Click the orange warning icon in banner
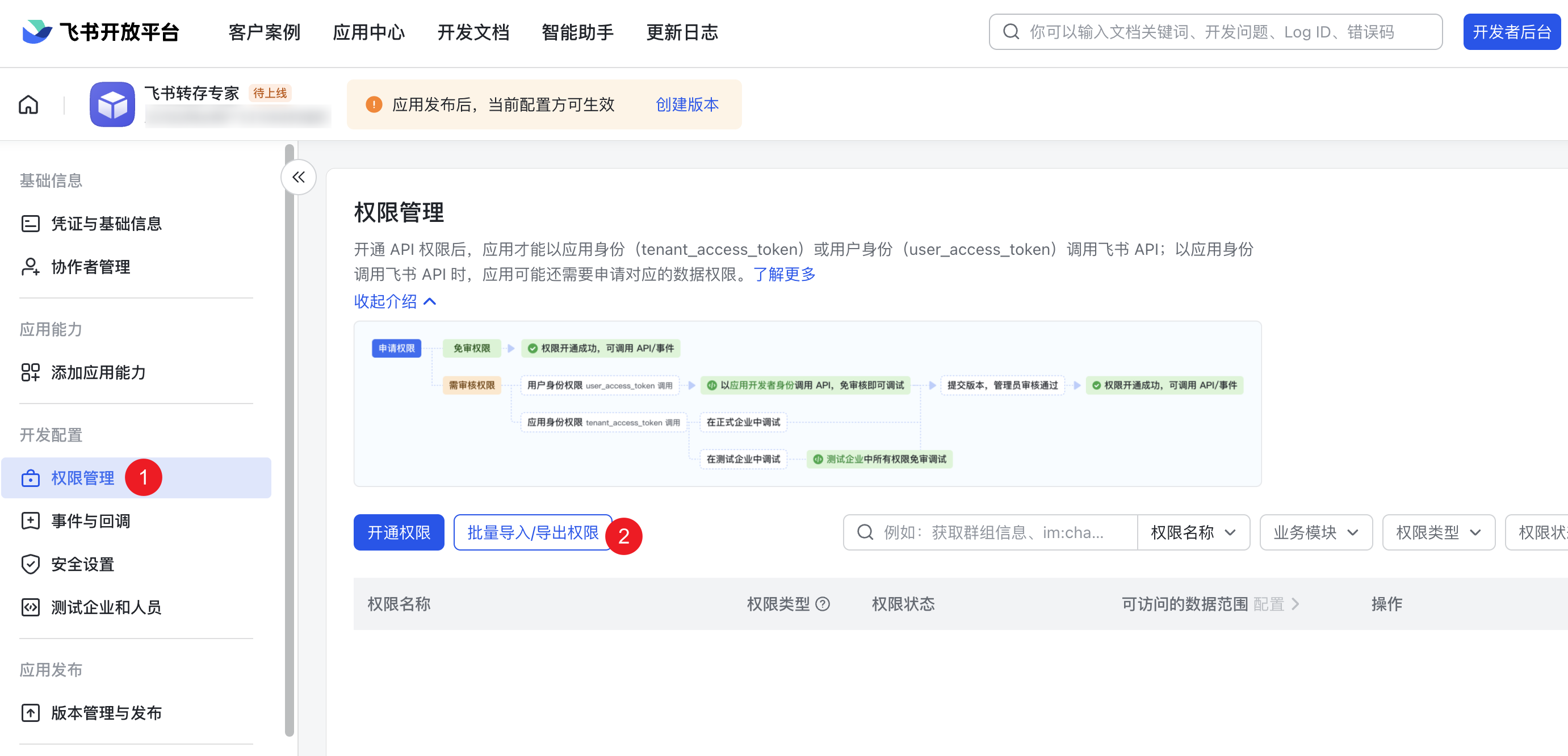1568x756 pixels. 374,104
